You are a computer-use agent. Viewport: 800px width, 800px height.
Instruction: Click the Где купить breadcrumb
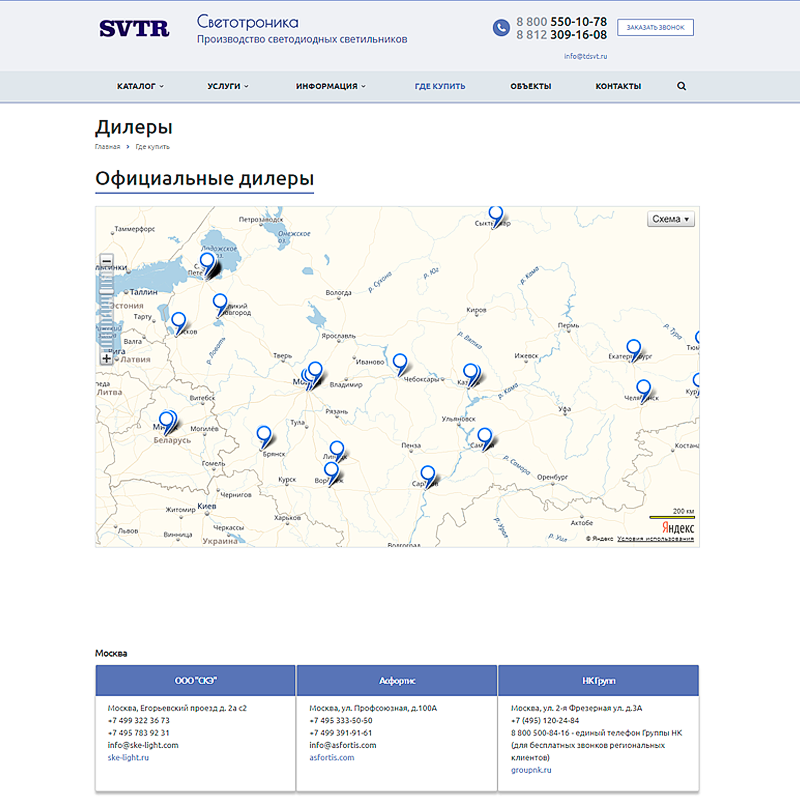pos(152,147)
